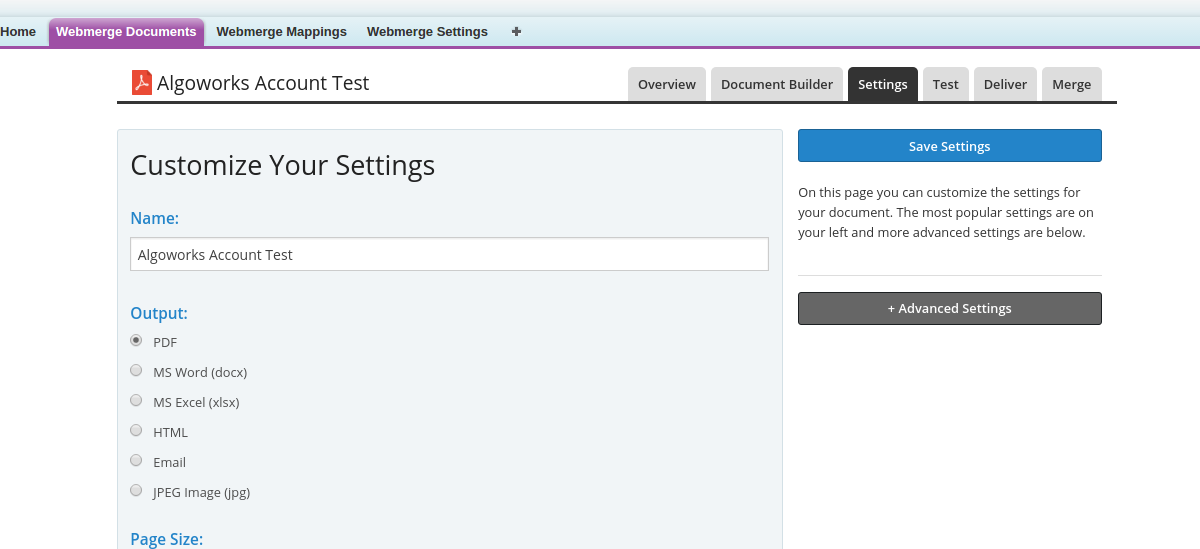Pick HTML as the output type
The image size is (1200, 549).
coord(136,431)
